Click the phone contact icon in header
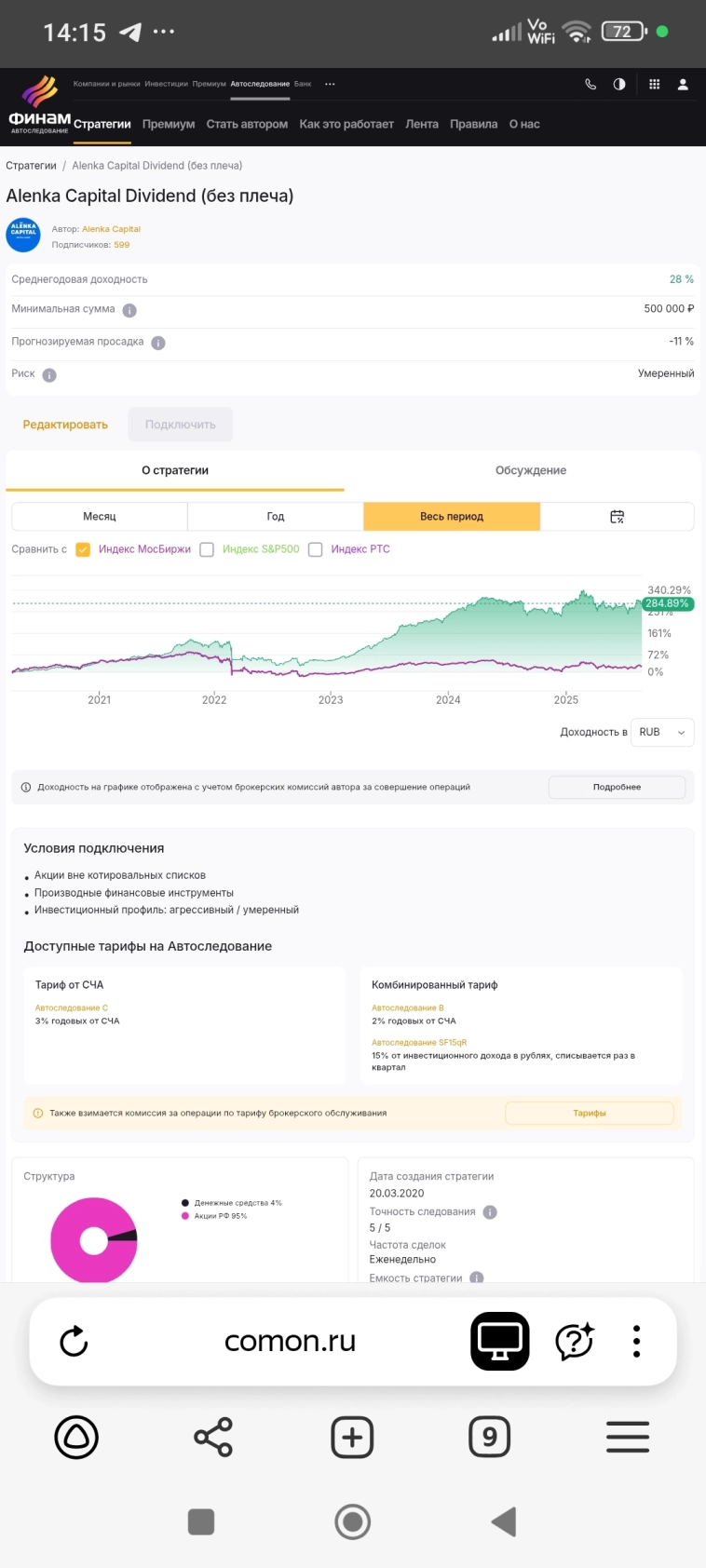The height and width of the screenshot is (1568, 706). (x=591, y=84)
